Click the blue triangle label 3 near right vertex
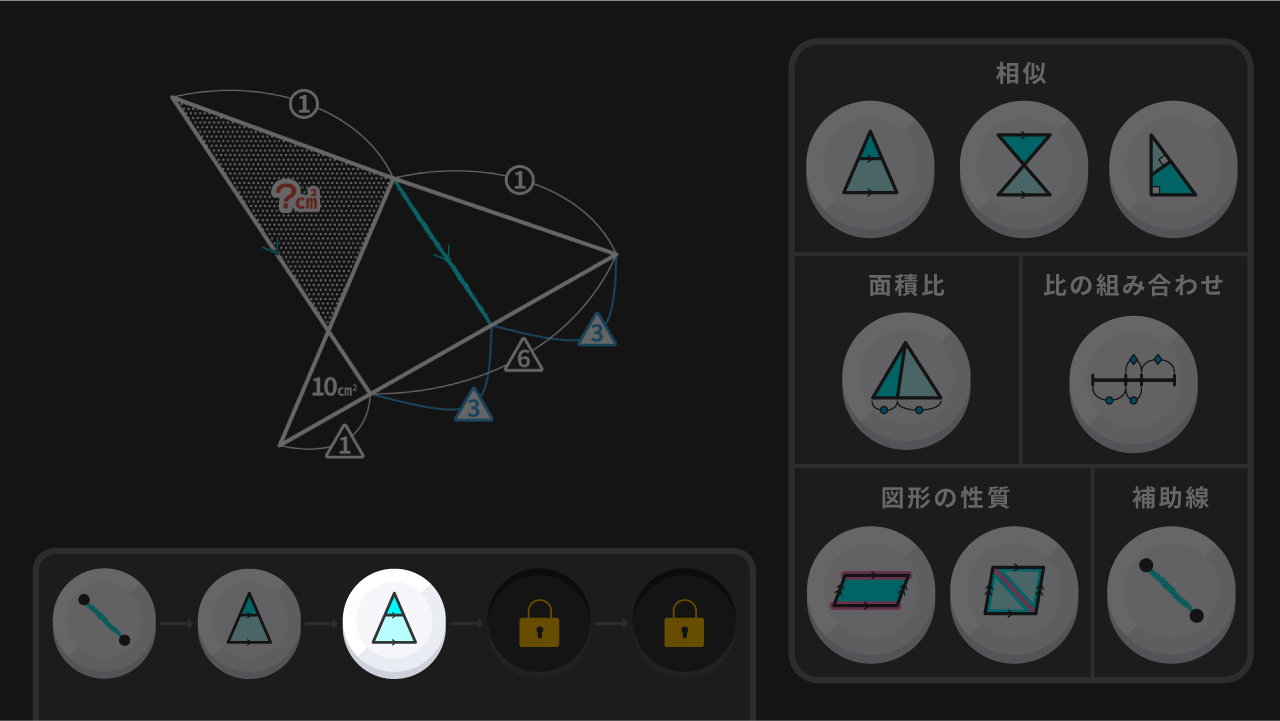 (597, 331)
